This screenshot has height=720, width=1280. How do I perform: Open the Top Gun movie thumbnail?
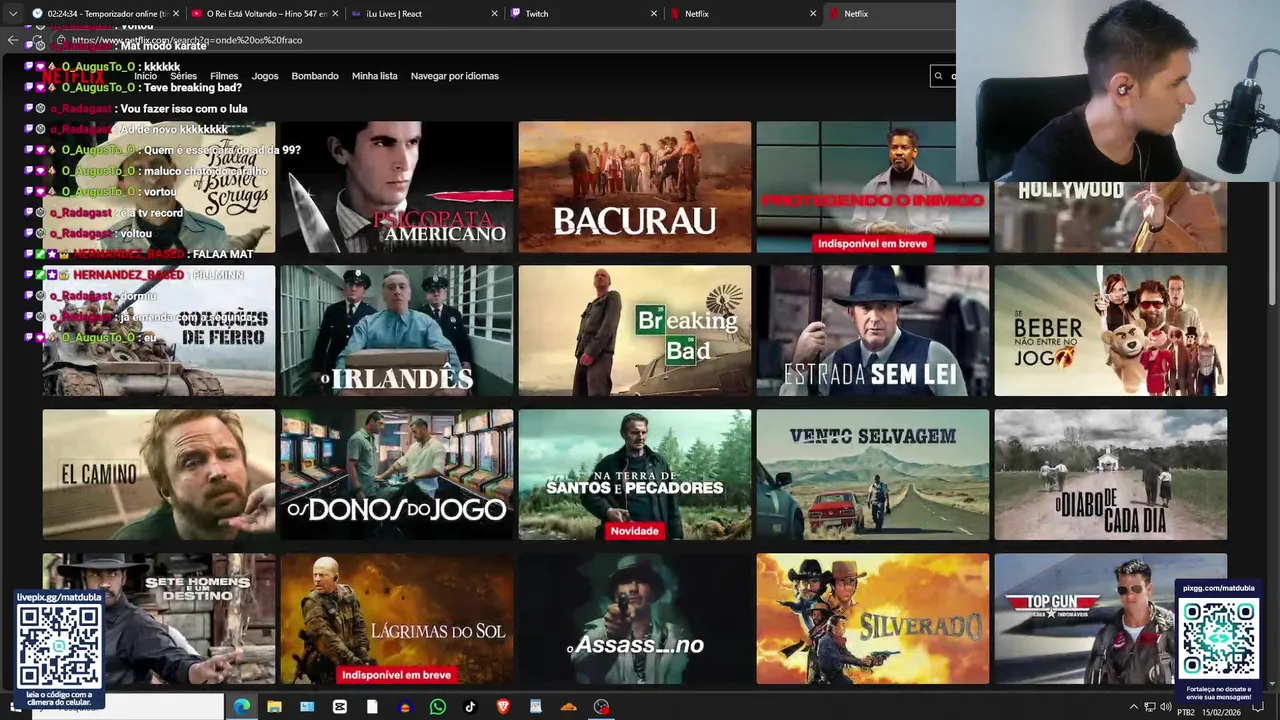1111,619
